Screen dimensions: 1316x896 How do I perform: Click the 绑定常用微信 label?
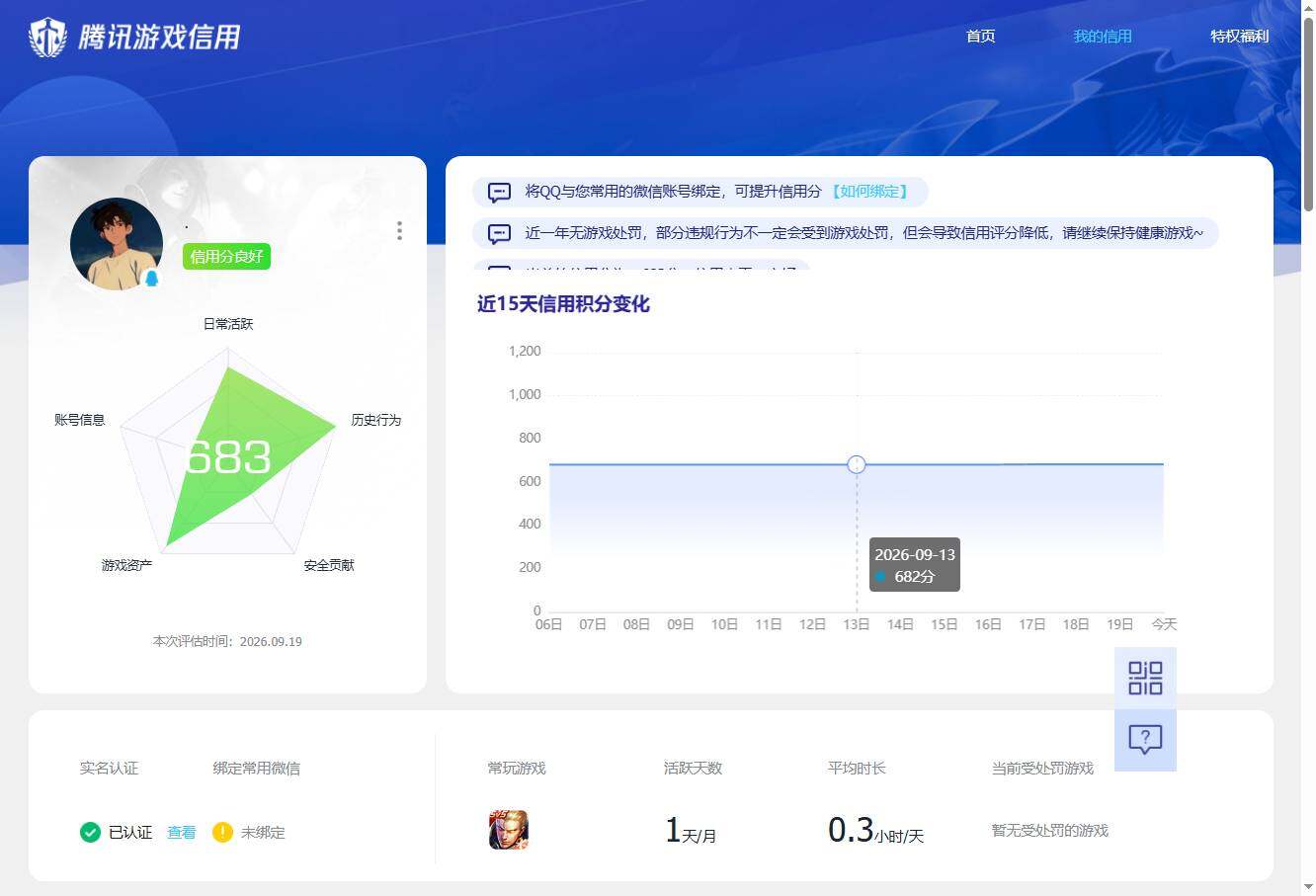coord(257,768)
